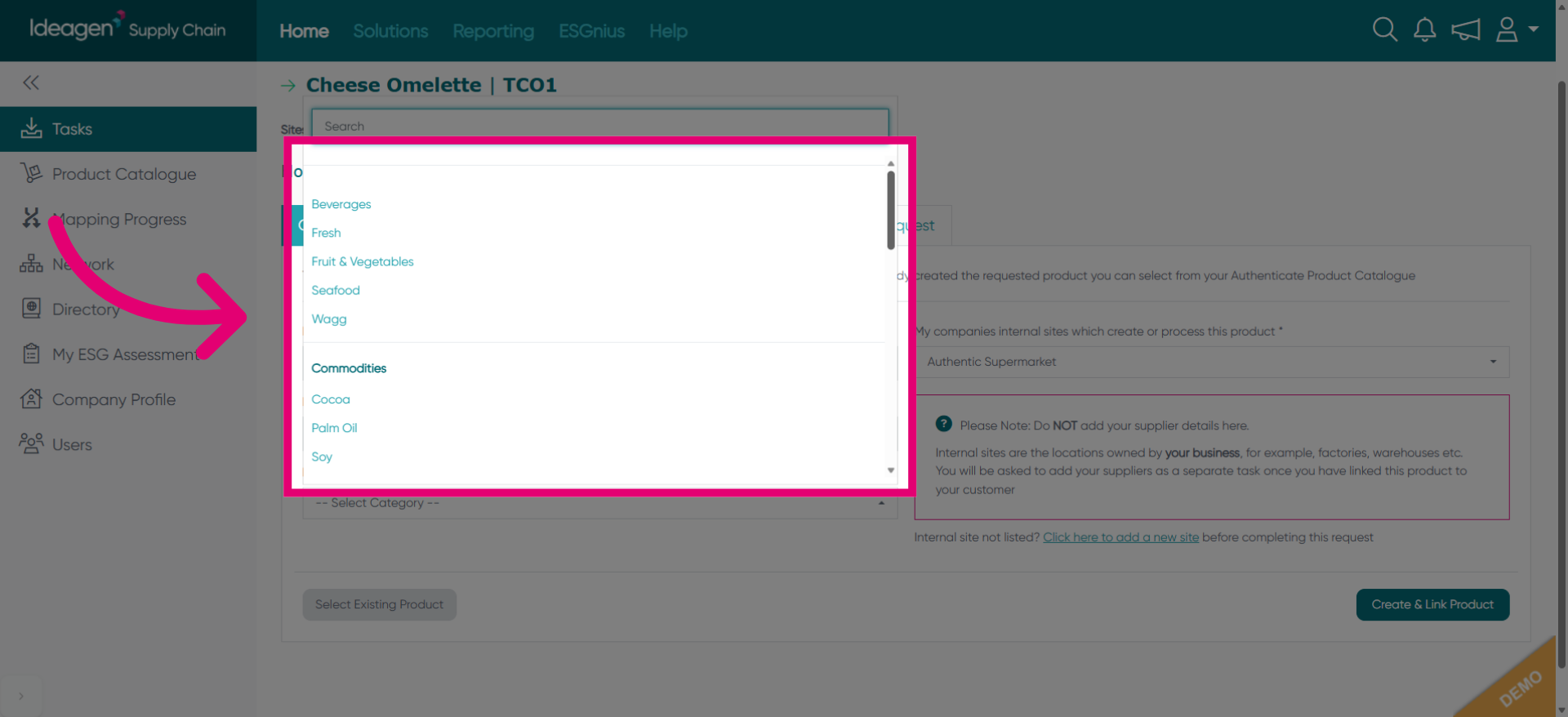Click the My ESG Assessment clipboard icon
1568x717 pixels.
31,354
